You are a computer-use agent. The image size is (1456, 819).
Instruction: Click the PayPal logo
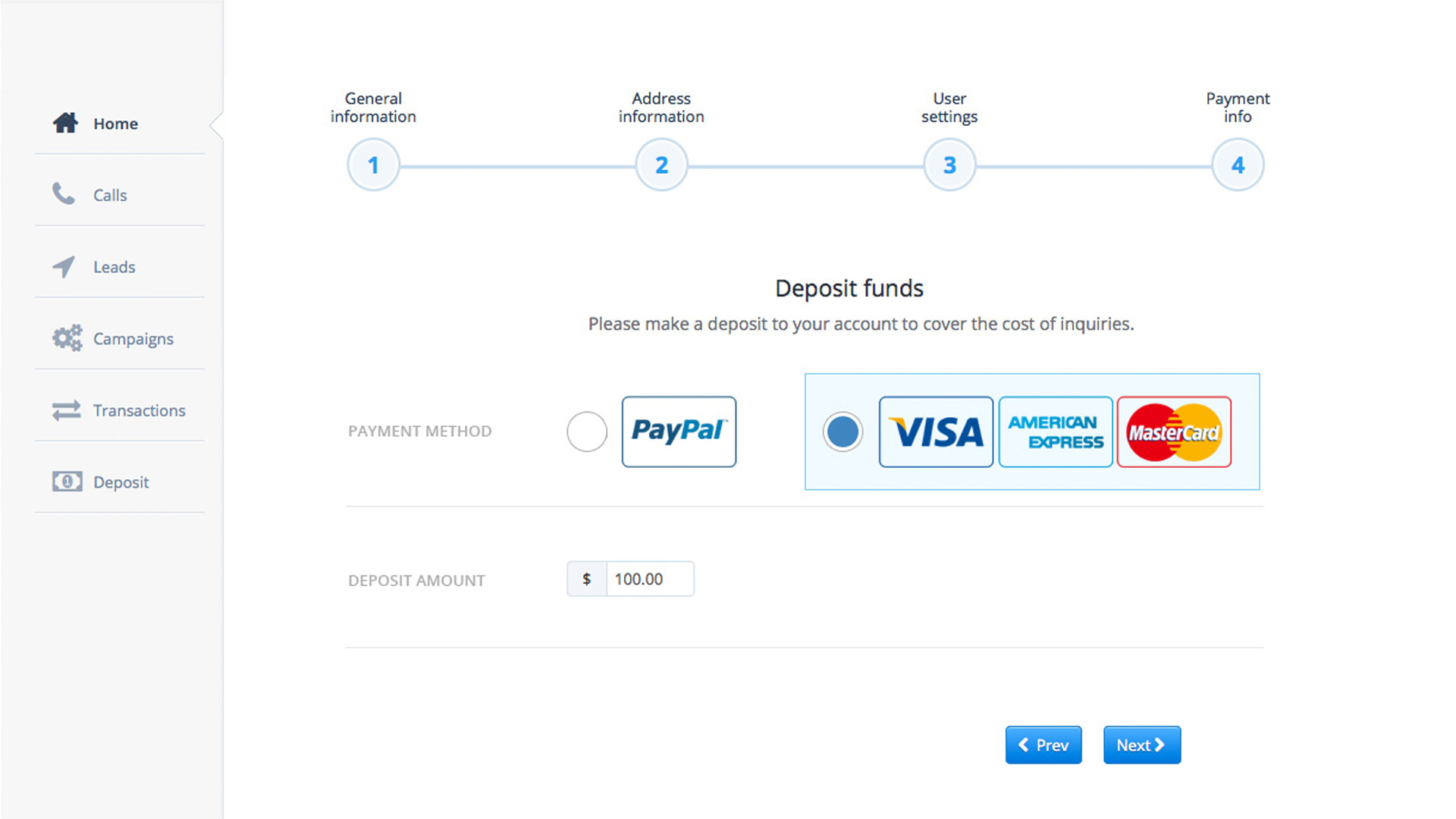coord(679,431)
